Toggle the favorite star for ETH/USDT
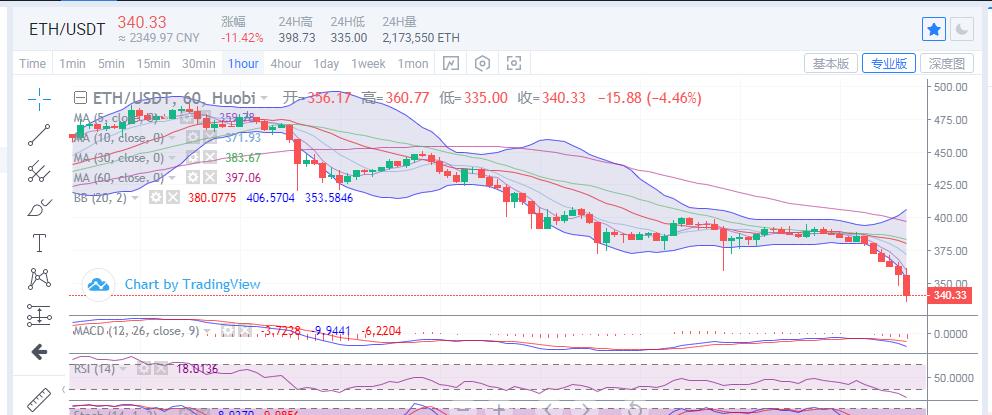The image size is (992, 415). (934, 30)
